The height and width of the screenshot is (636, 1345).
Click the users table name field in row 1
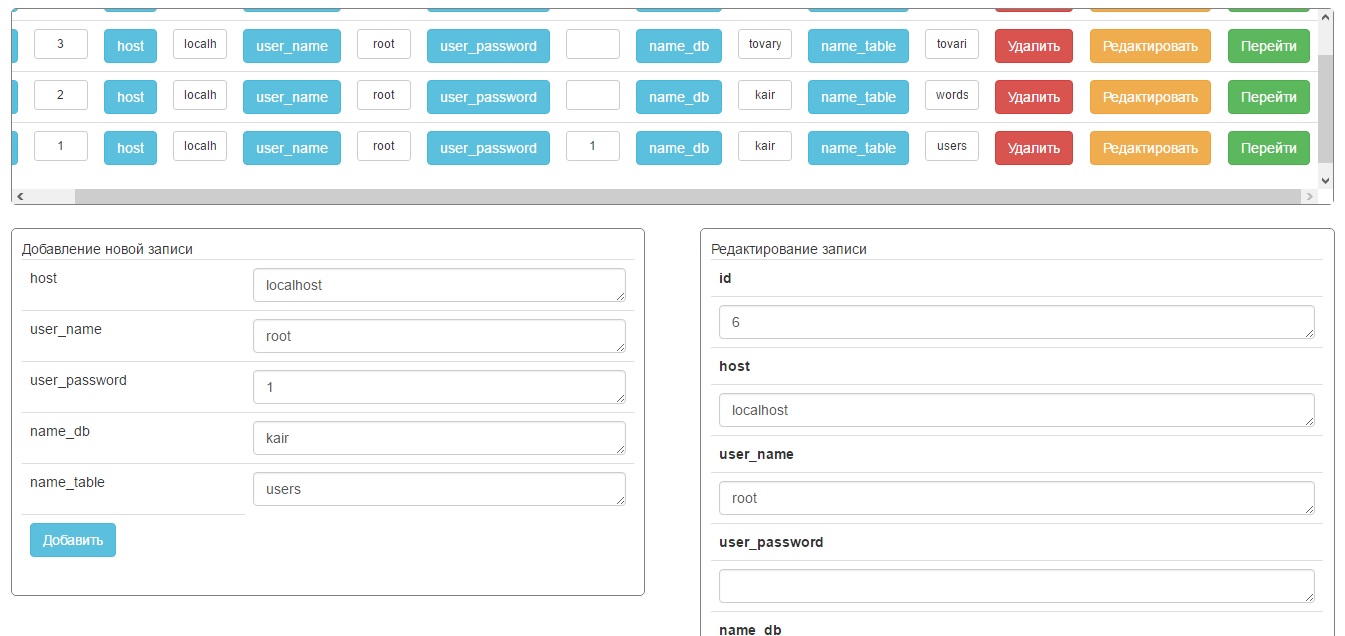click(x=952, y=146)
